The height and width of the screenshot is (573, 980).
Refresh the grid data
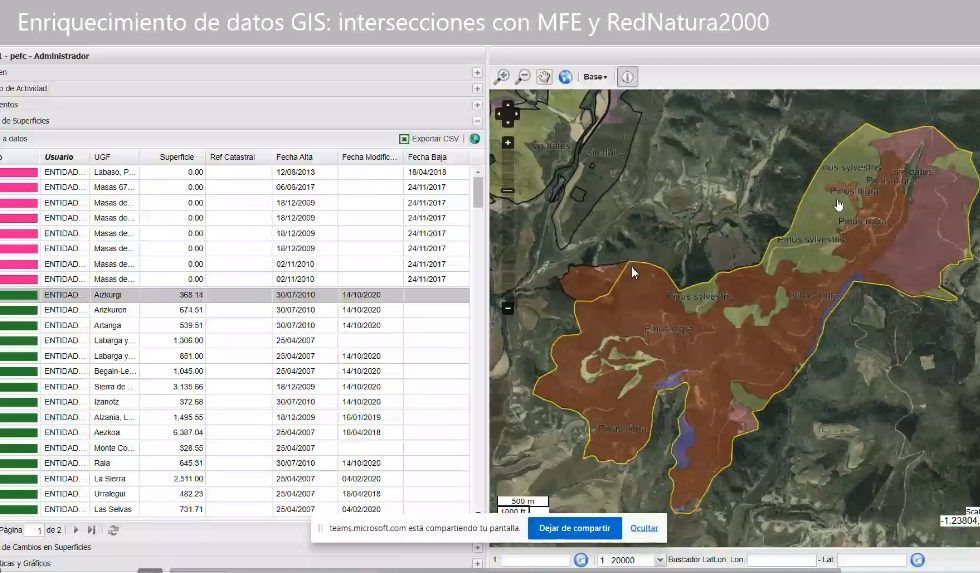pyautogui.click(x=113, y=530)
